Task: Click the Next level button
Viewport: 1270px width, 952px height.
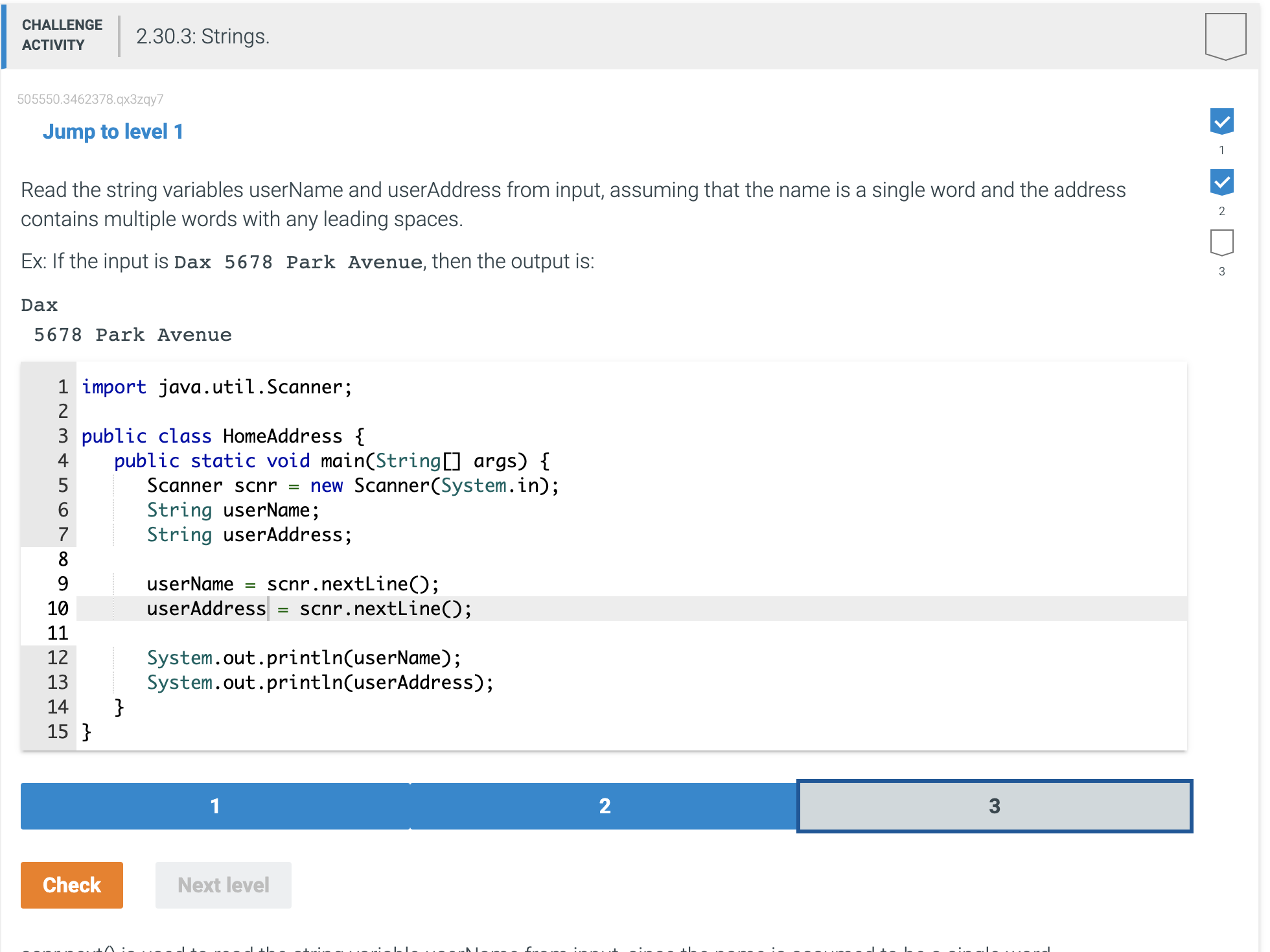Action: (x=223, y=885)
